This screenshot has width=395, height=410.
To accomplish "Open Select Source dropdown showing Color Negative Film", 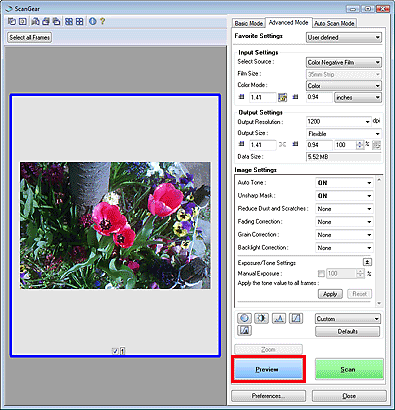I will (344, 62).
